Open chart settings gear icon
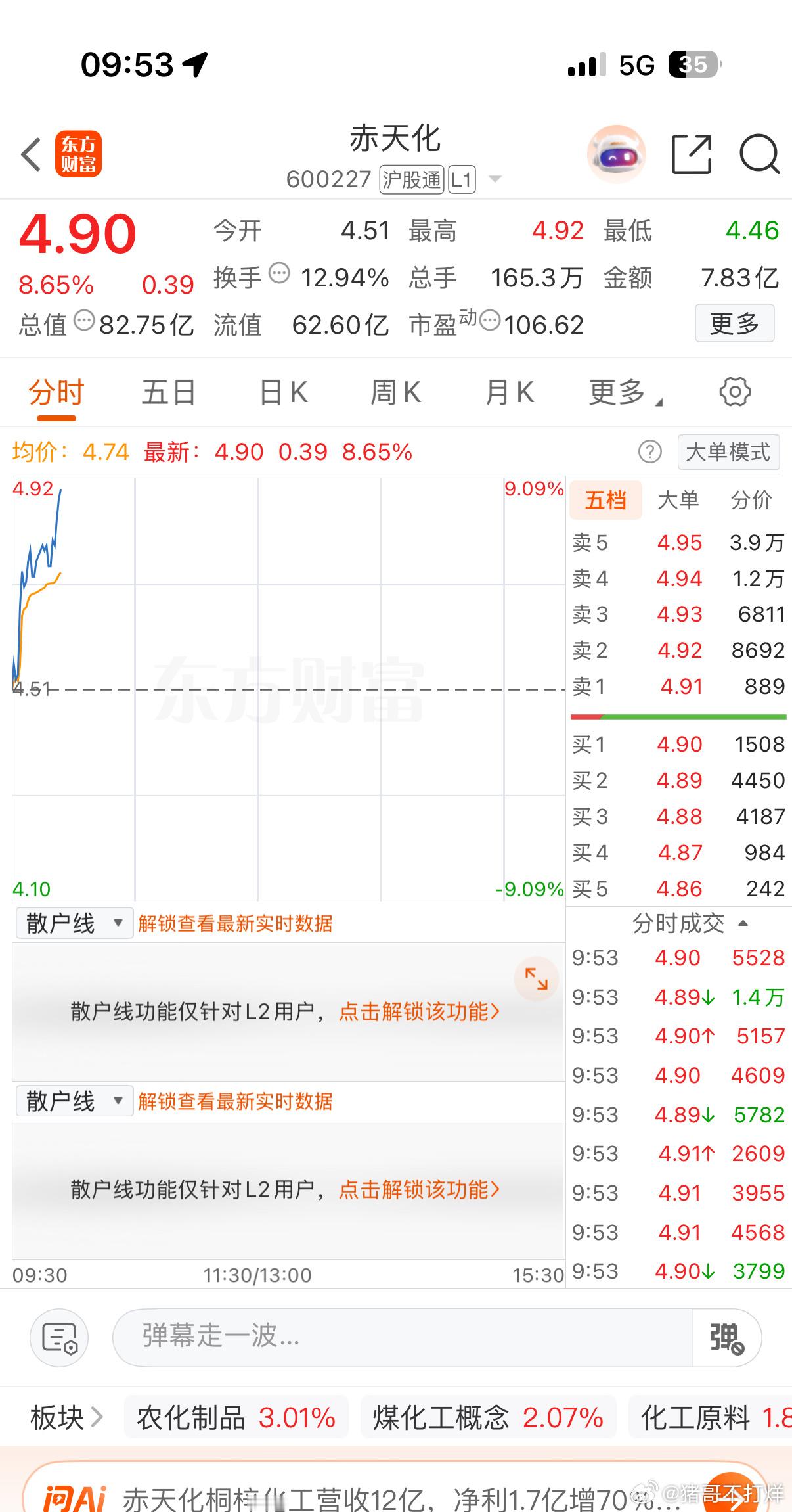Screen dimensions: 792x1512 pos(735,392)
